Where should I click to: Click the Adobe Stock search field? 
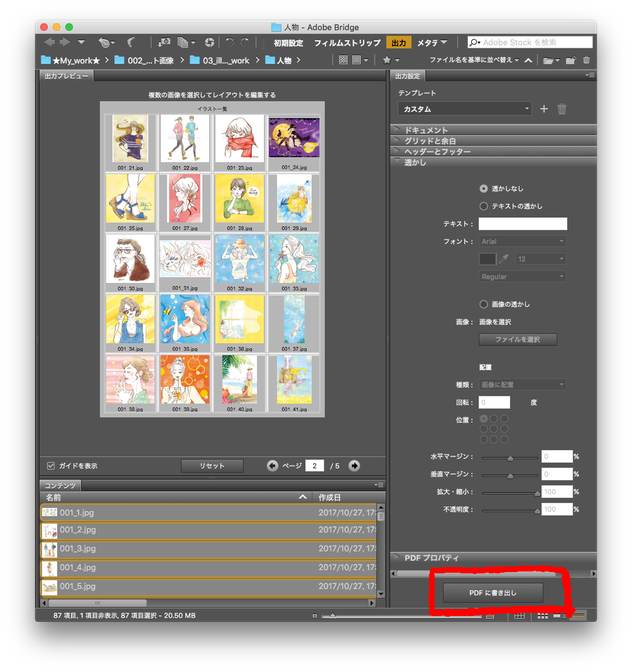pos(530,42)
